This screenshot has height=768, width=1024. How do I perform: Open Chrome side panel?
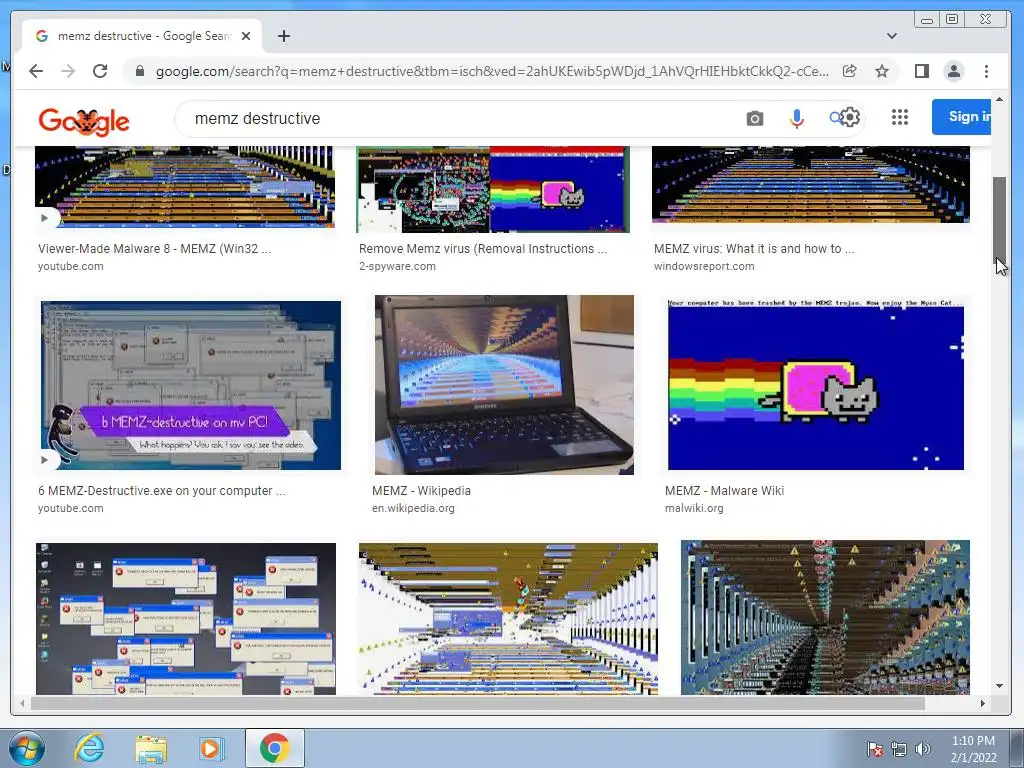921,71
